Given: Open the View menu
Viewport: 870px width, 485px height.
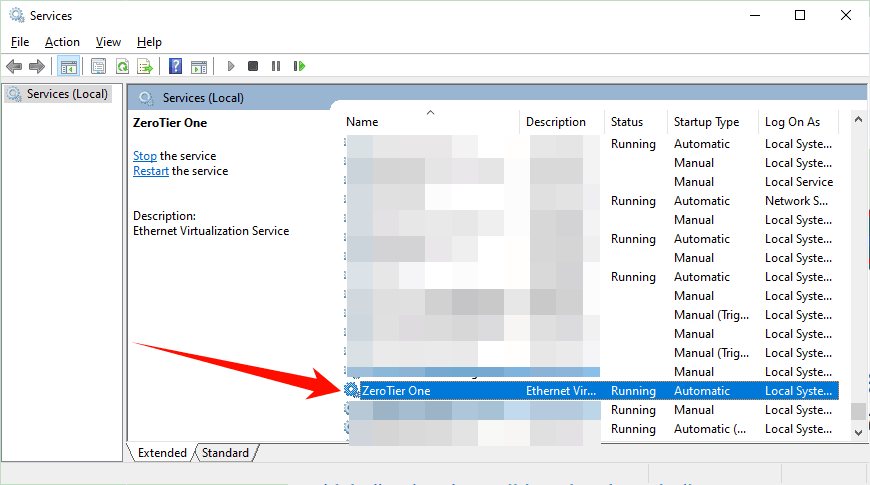Looking at the screenshot, I should click(108, 42).
